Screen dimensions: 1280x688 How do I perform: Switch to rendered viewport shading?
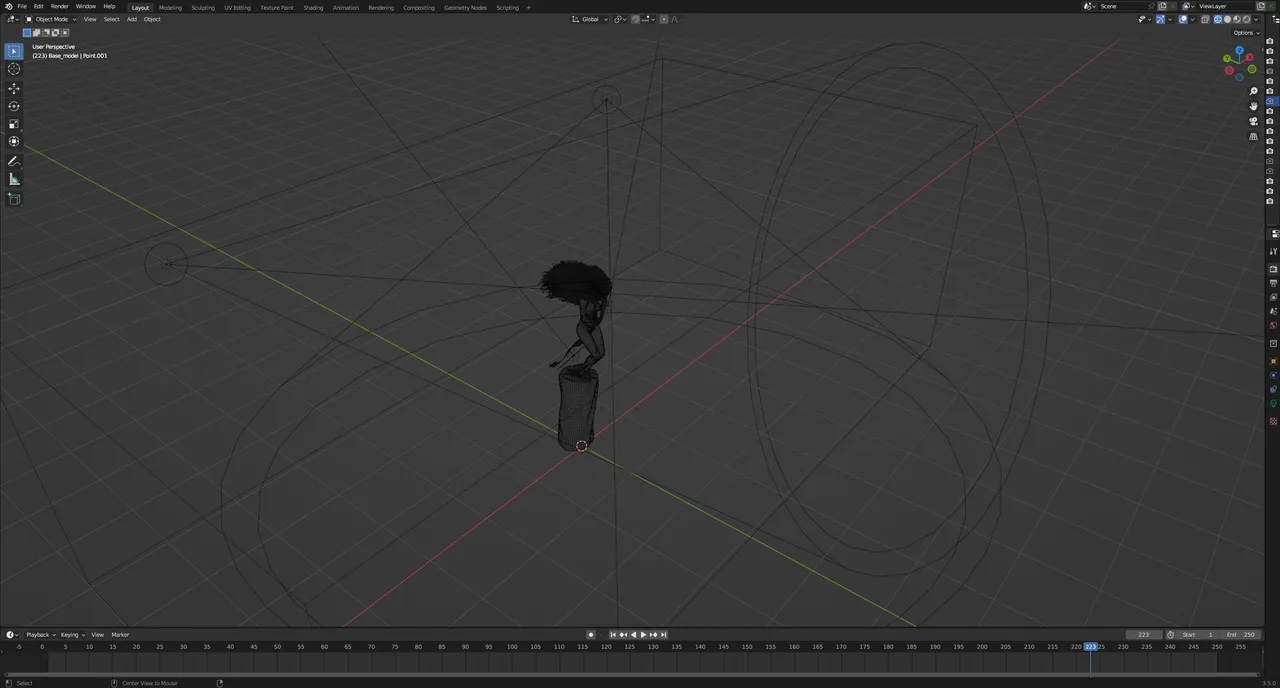1246,19
